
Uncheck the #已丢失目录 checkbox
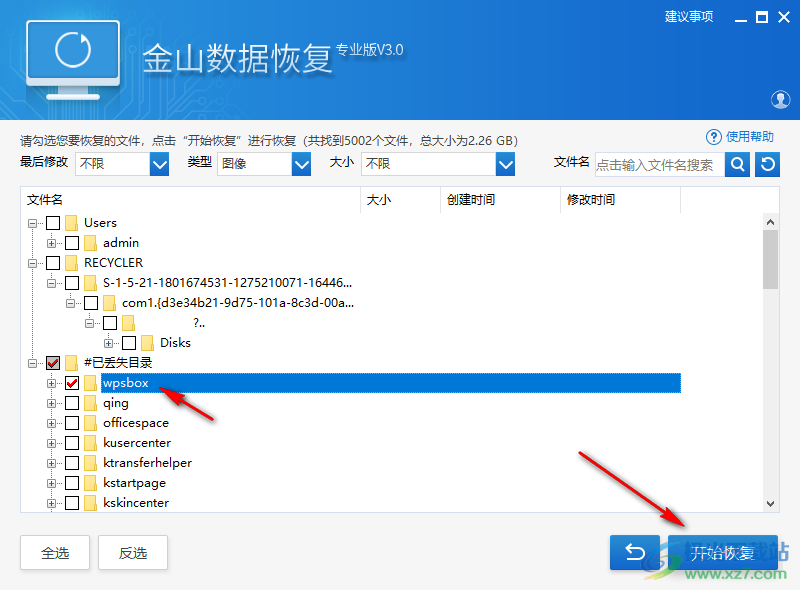(x=53, y=363)
